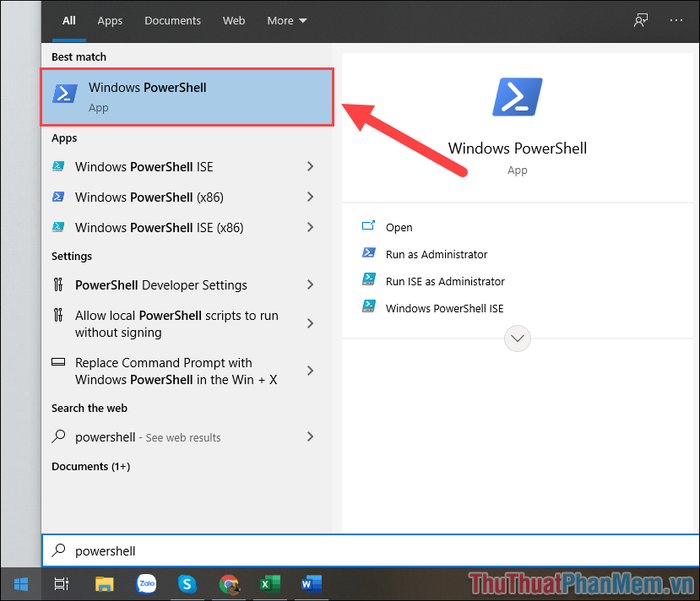Screen dimensions: 700x601
Task: Click the Allow local scripts settings icon
Action: (x=58, y=315)
